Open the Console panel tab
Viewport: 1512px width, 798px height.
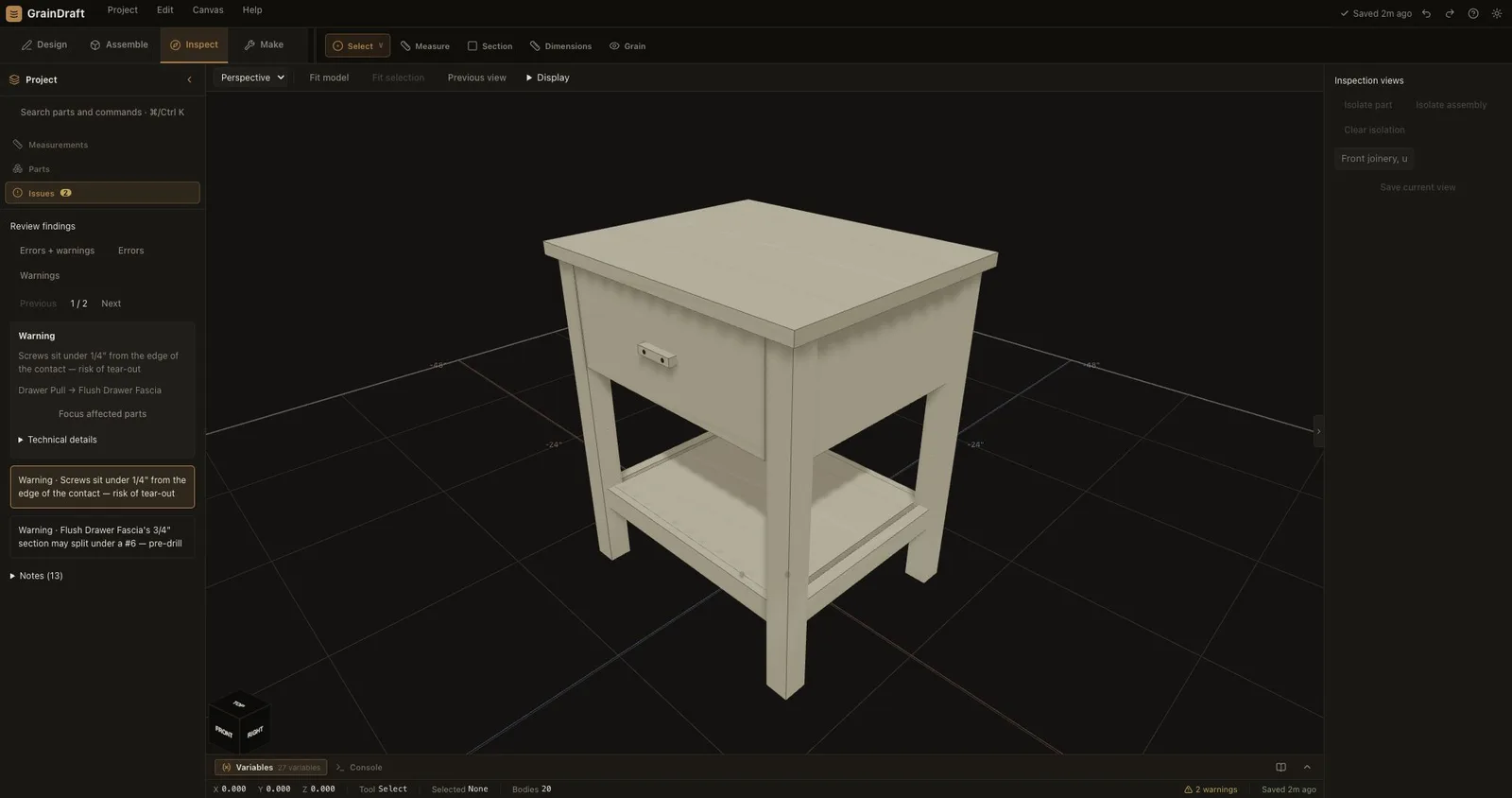pos(359,767)
